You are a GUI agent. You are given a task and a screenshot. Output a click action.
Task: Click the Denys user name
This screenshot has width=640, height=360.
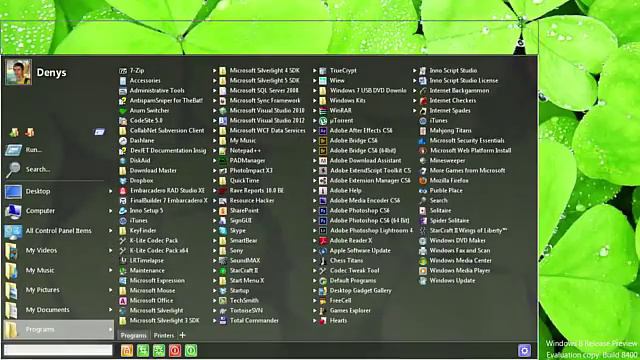(51, 72)
